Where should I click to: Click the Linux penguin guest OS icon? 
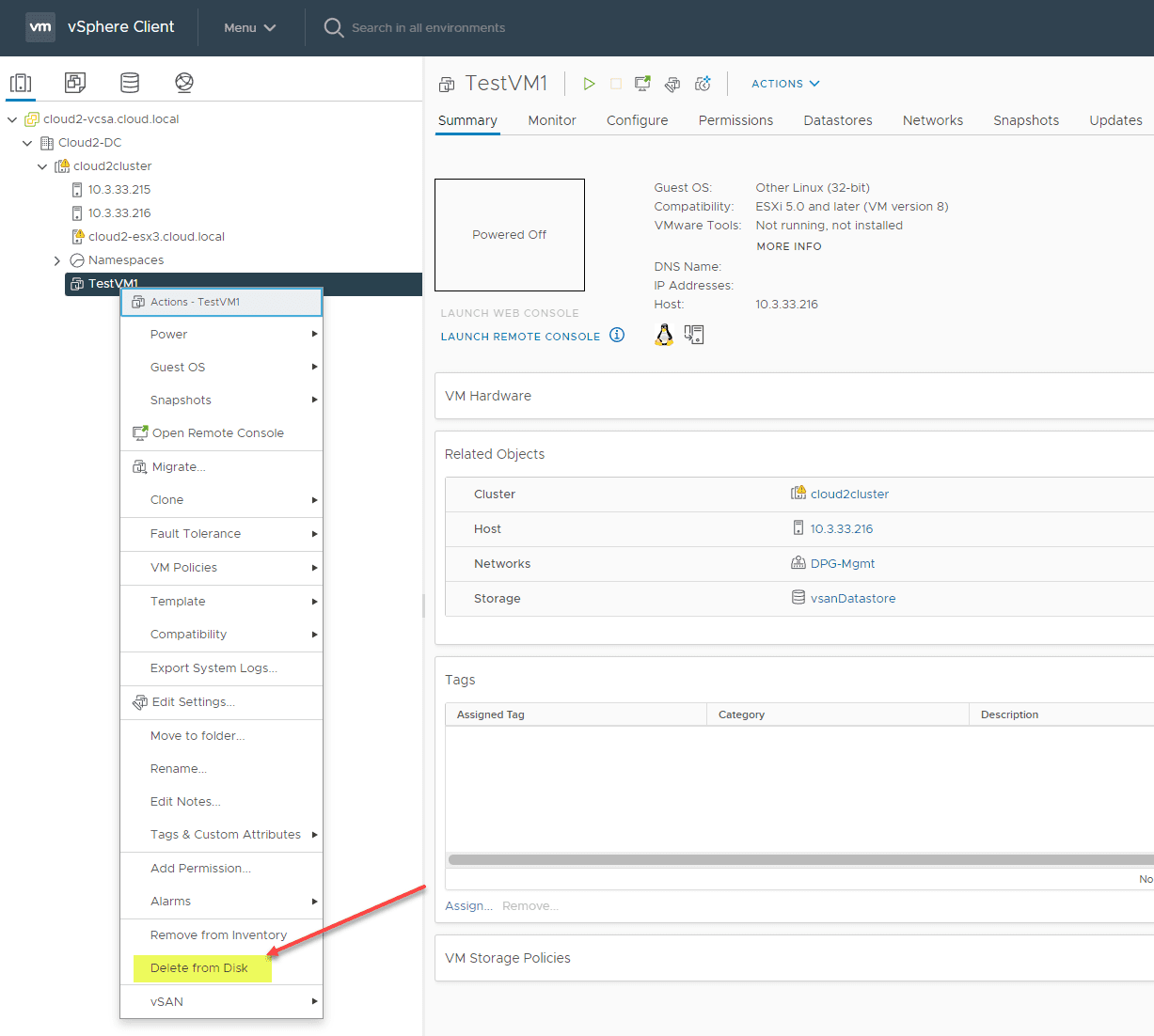pos(663,334)
